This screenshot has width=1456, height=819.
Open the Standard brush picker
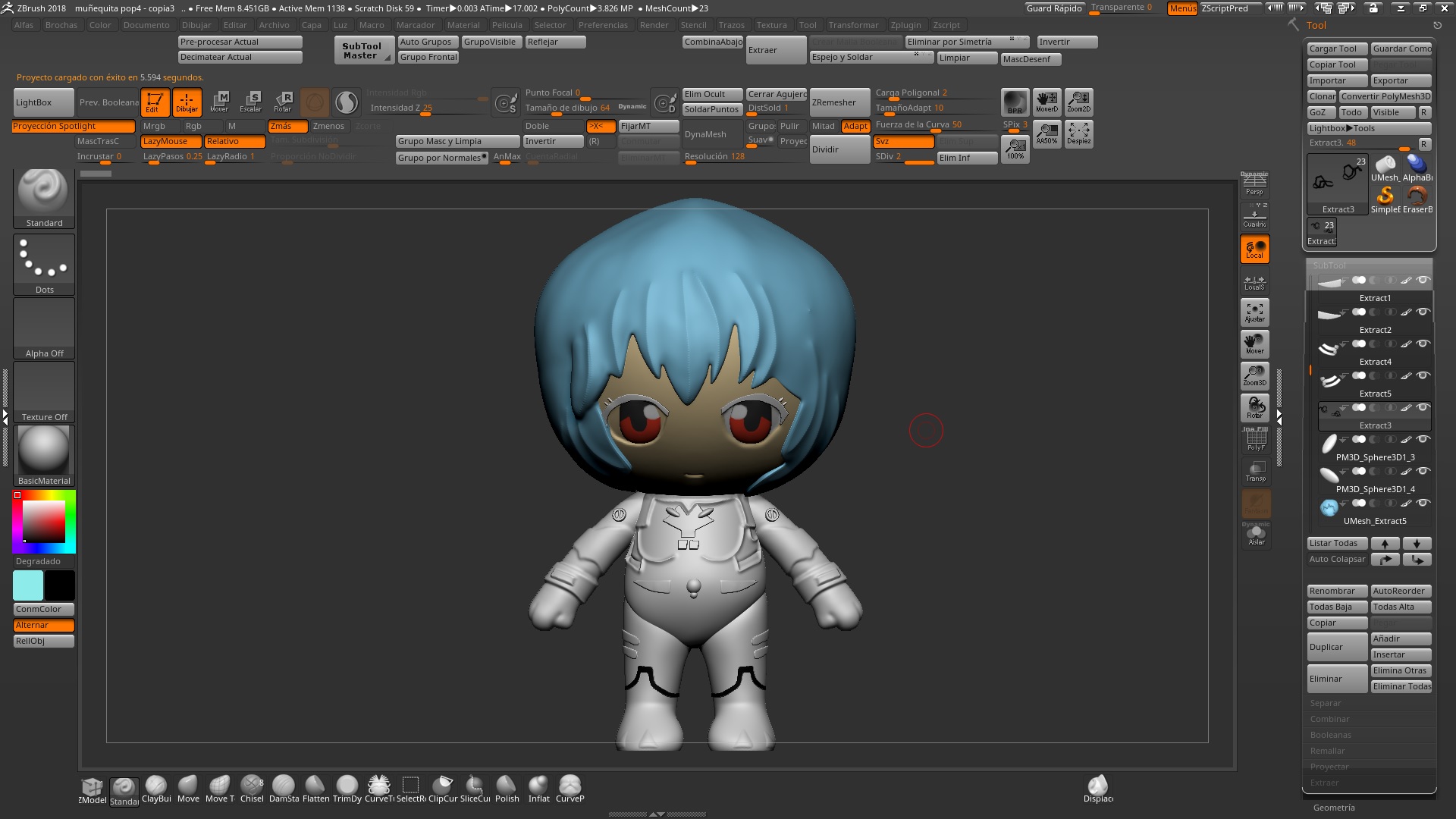[44, 199]
